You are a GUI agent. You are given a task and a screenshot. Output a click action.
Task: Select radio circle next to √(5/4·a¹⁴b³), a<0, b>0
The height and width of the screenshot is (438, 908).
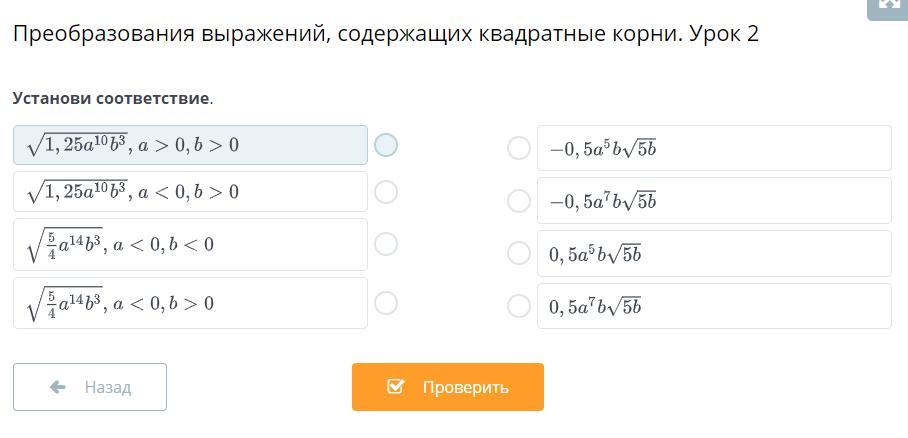click(386, 302)
